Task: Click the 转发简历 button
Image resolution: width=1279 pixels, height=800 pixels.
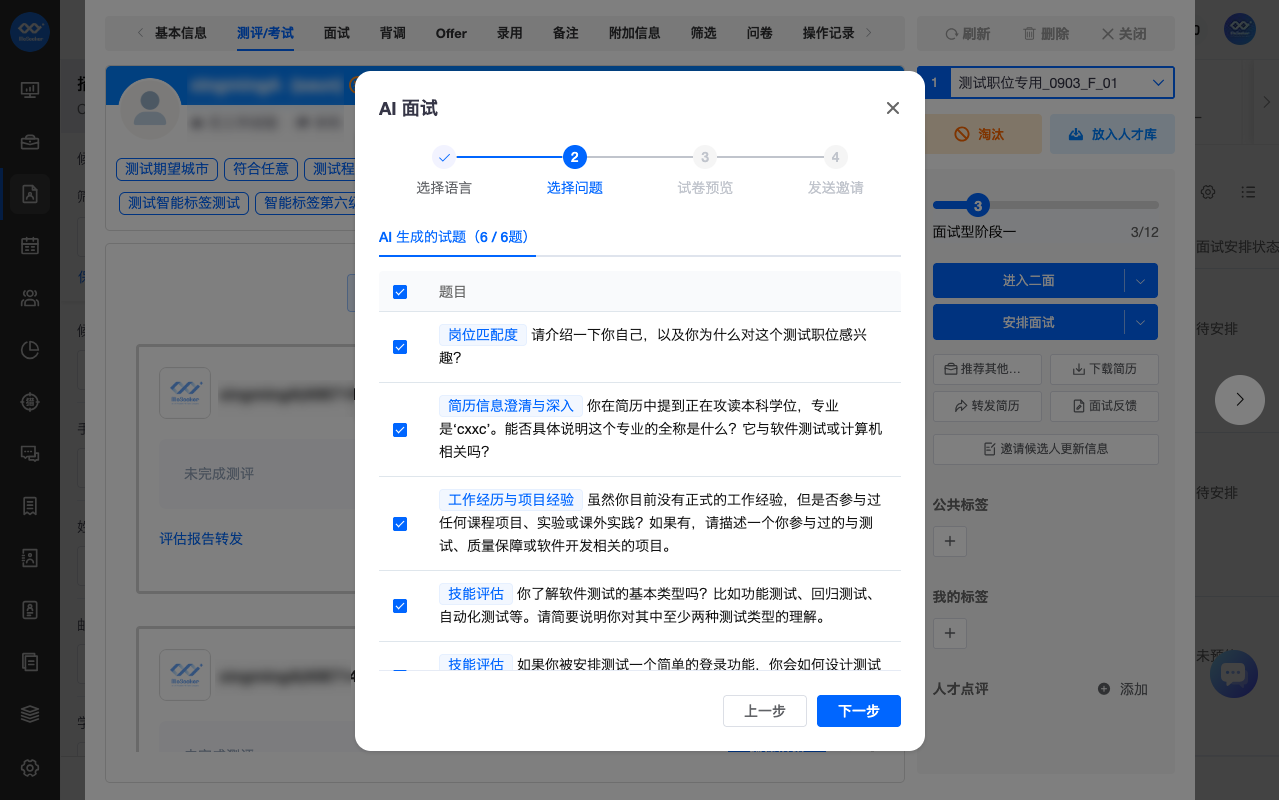Action: [x=987, y=406]
